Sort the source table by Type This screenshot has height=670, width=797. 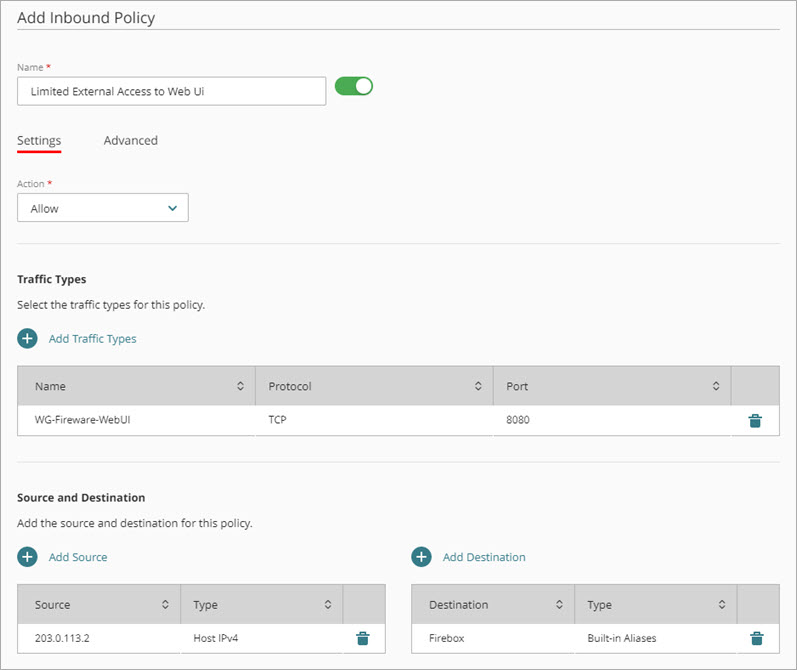coord(328,605)
